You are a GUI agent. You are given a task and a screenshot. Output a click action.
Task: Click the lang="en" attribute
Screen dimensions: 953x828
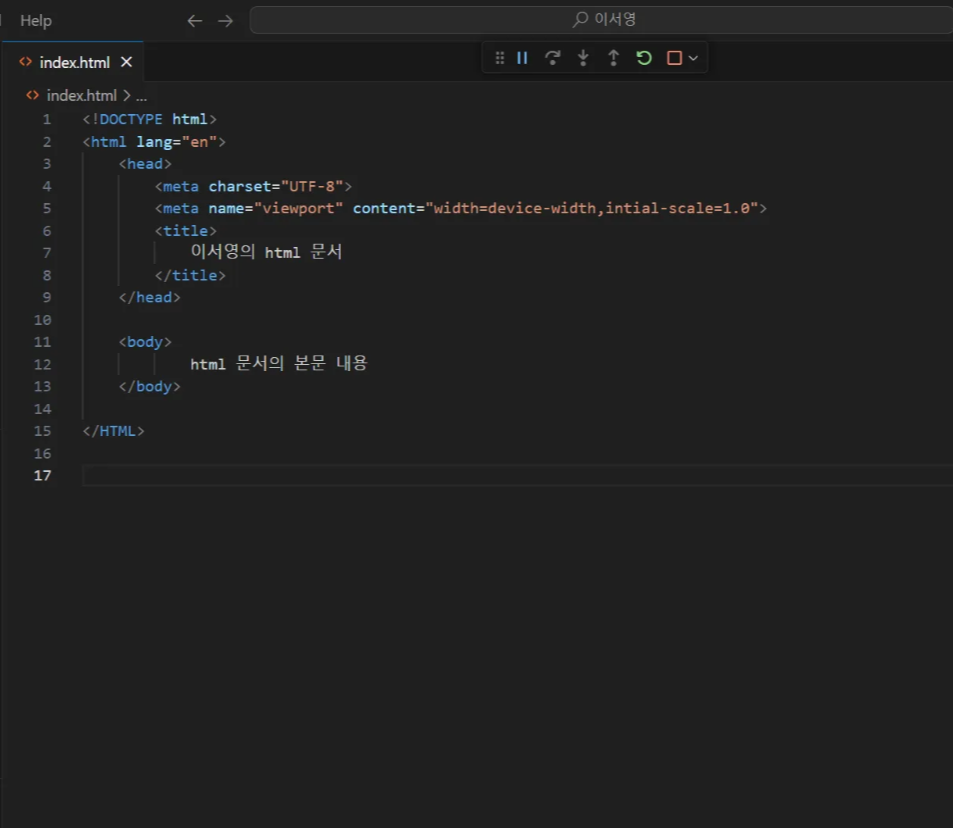pos(177,142)
